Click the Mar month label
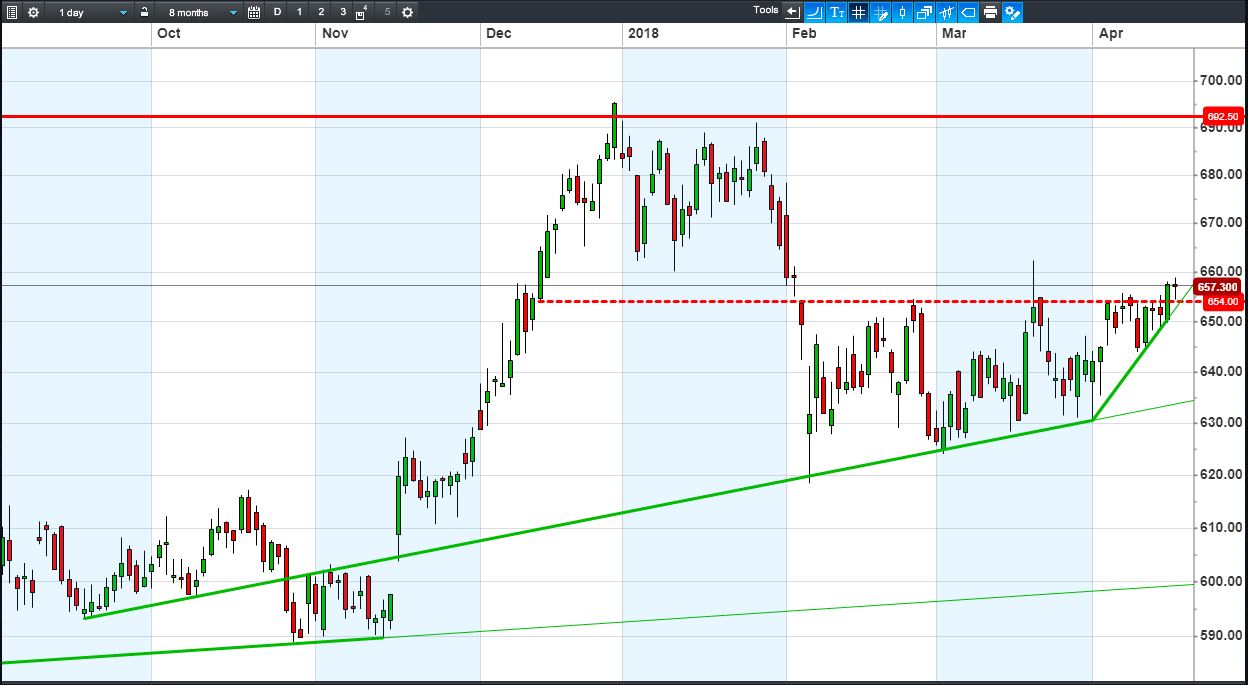 (x=953, y=34)
